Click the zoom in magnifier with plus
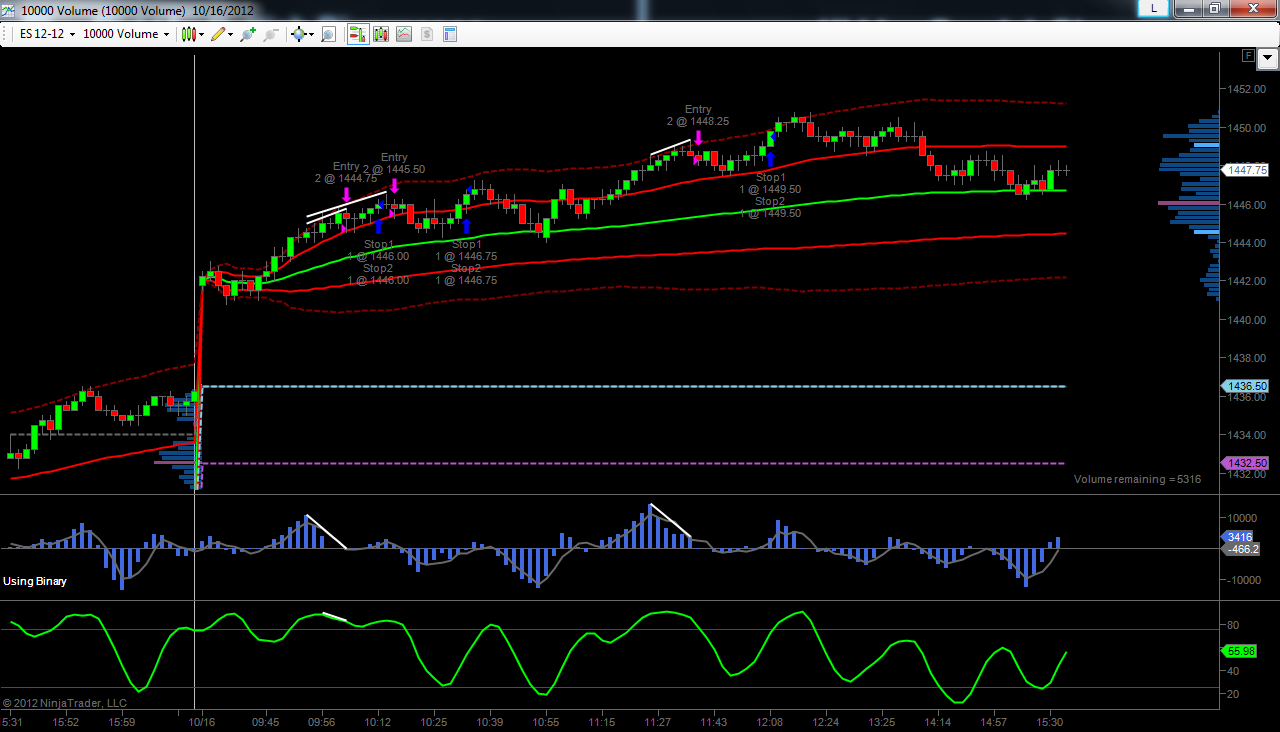Image resolution: width=1280 pixels, height=732 pixels. tap(247, 34)
